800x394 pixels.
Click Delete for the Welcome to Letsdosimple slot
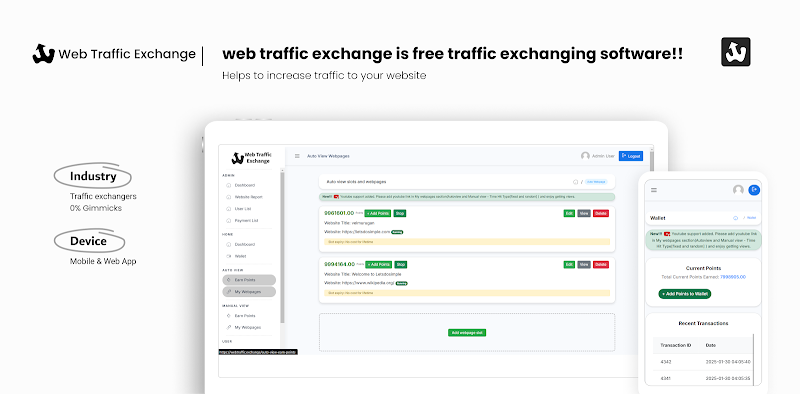pyautogui.click(x=601, y=264)
